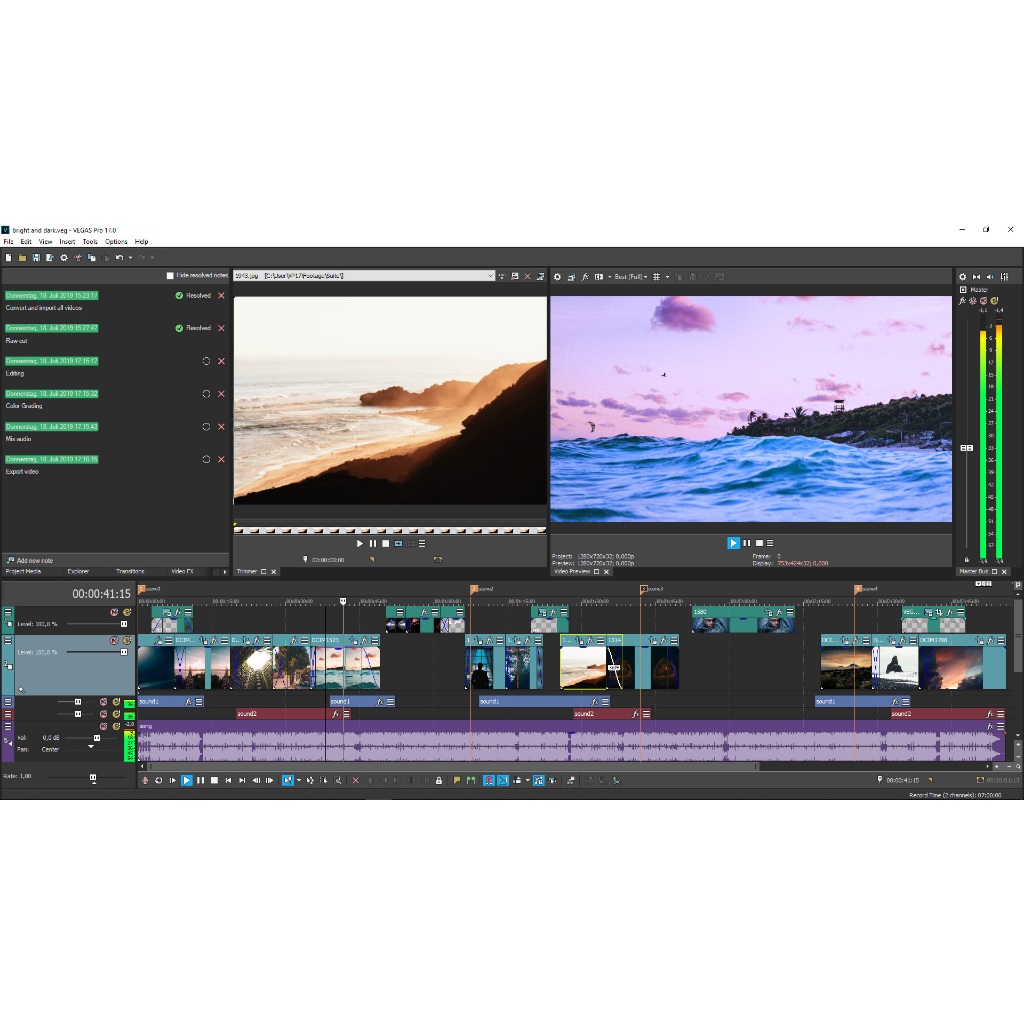This screenshot has height=1024, width=1024.
Task: Open the File menu
Action: click(x=8, y=242)
